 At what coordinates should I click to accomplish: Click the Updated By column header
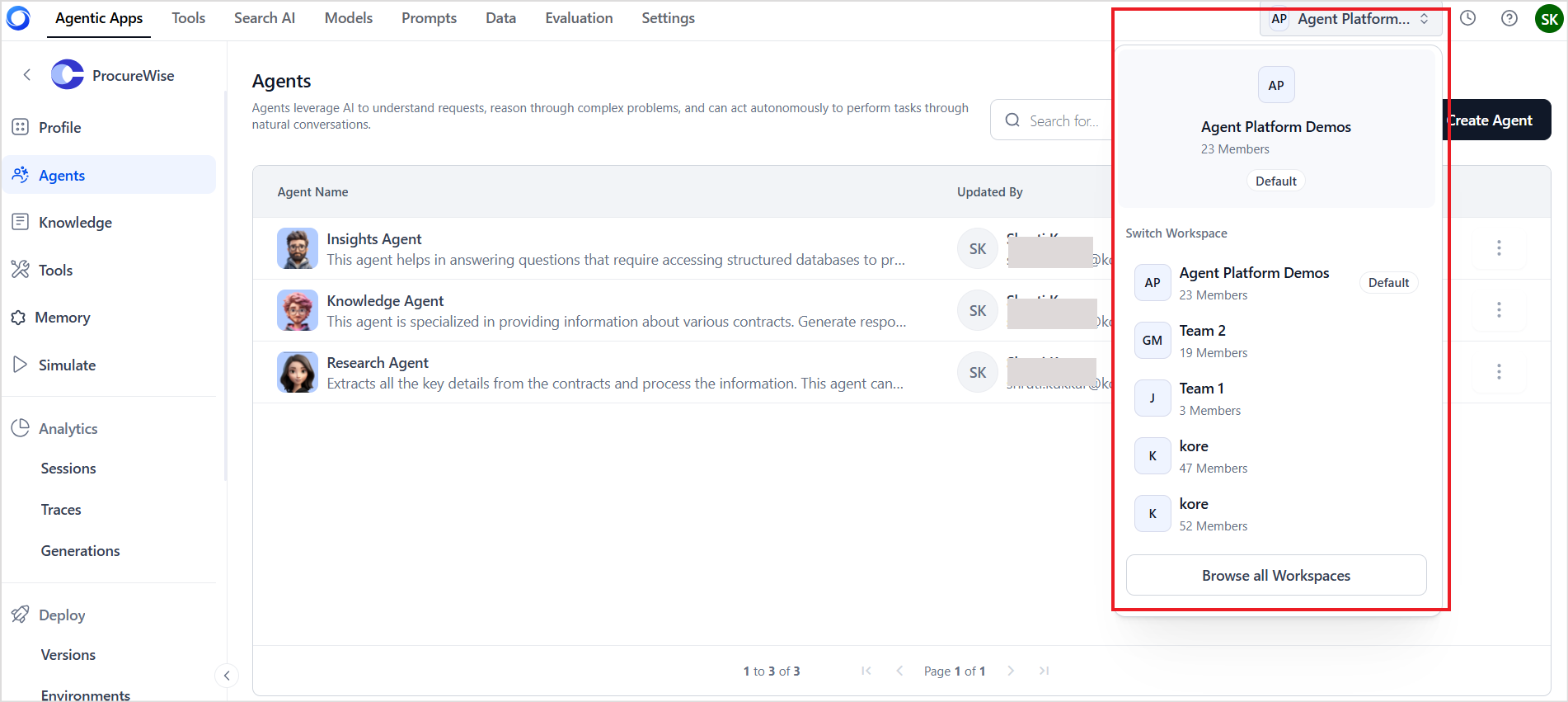[x=990, y=192]
